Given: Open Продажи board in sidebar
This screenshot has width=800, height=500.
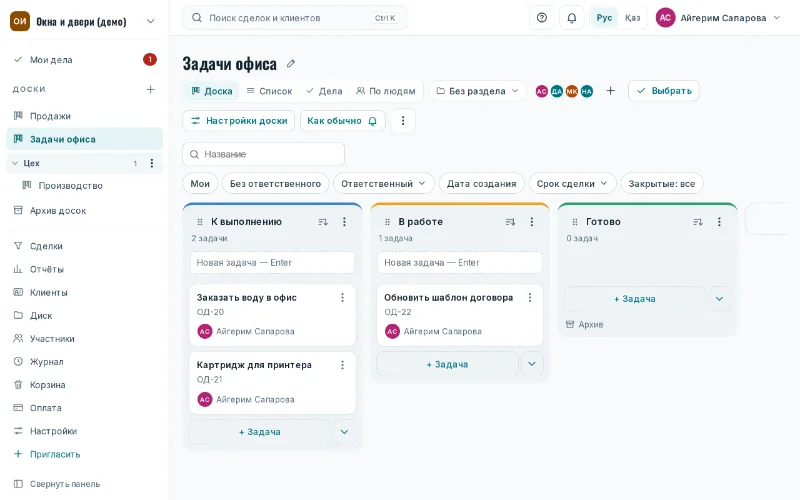Looking at the screenshot, I should point(84,116).
